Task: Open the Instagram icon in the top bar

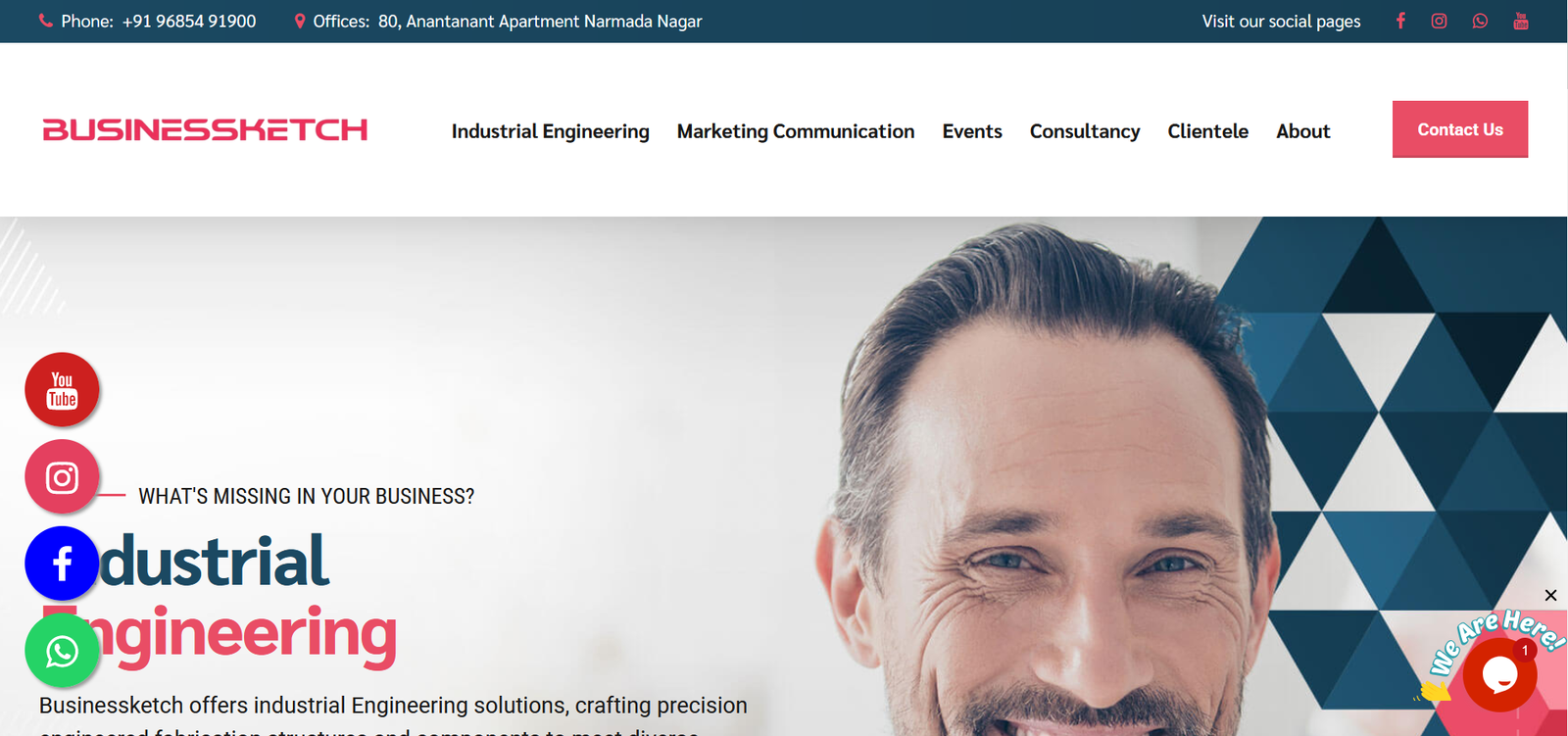Action: pos(1439,21)
